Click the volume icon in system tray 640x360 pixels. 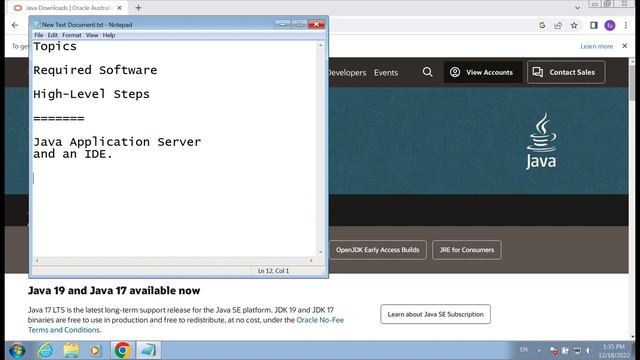coord(588,350)
